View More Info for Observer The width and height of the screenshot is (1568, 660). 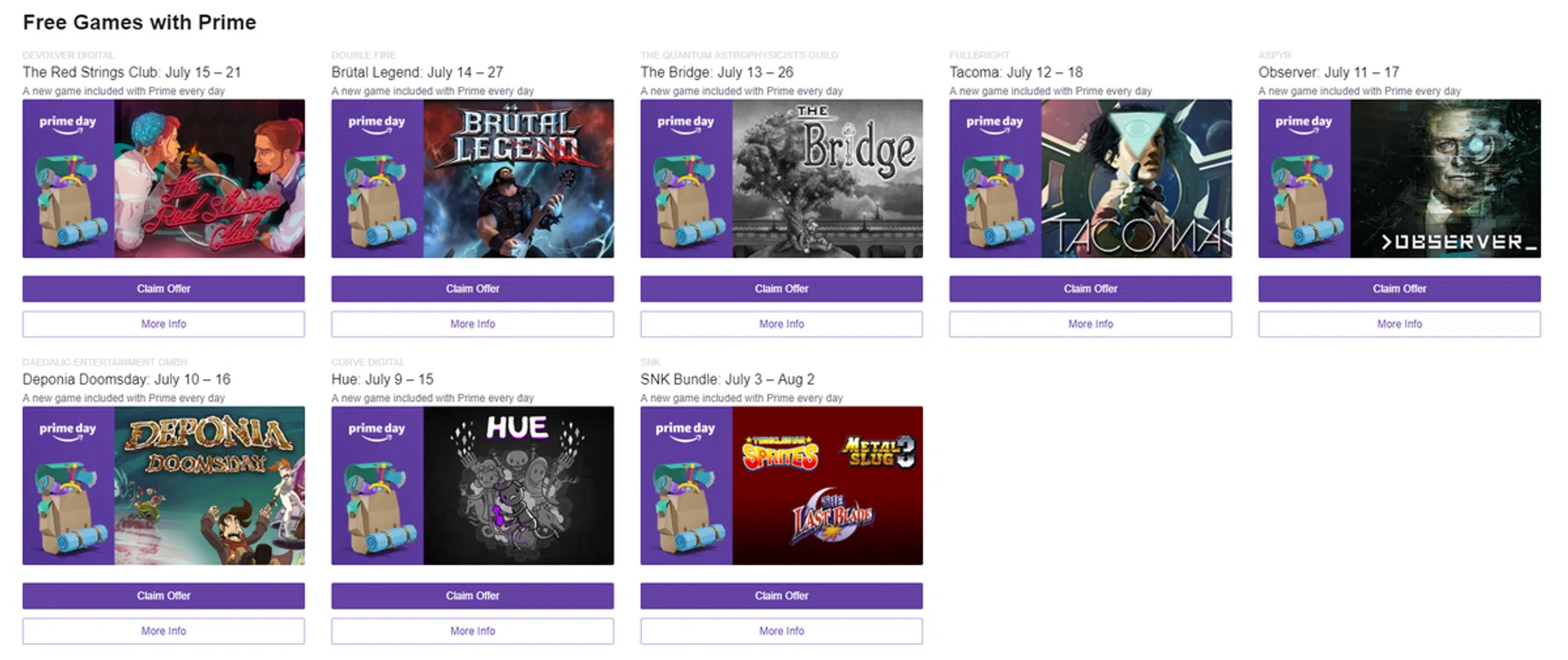pyautogui.click(x=1399, y=324)
